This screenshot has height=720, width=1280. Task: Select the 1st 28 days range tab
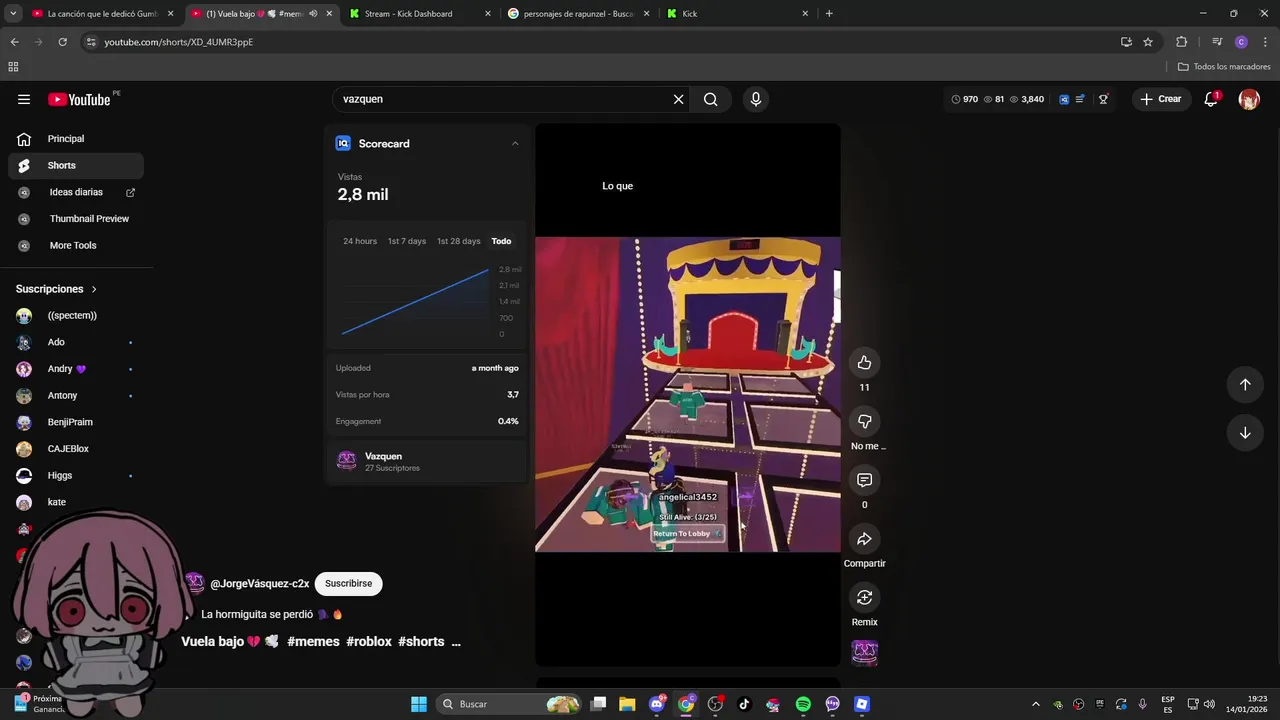click(x=459, y=241)
